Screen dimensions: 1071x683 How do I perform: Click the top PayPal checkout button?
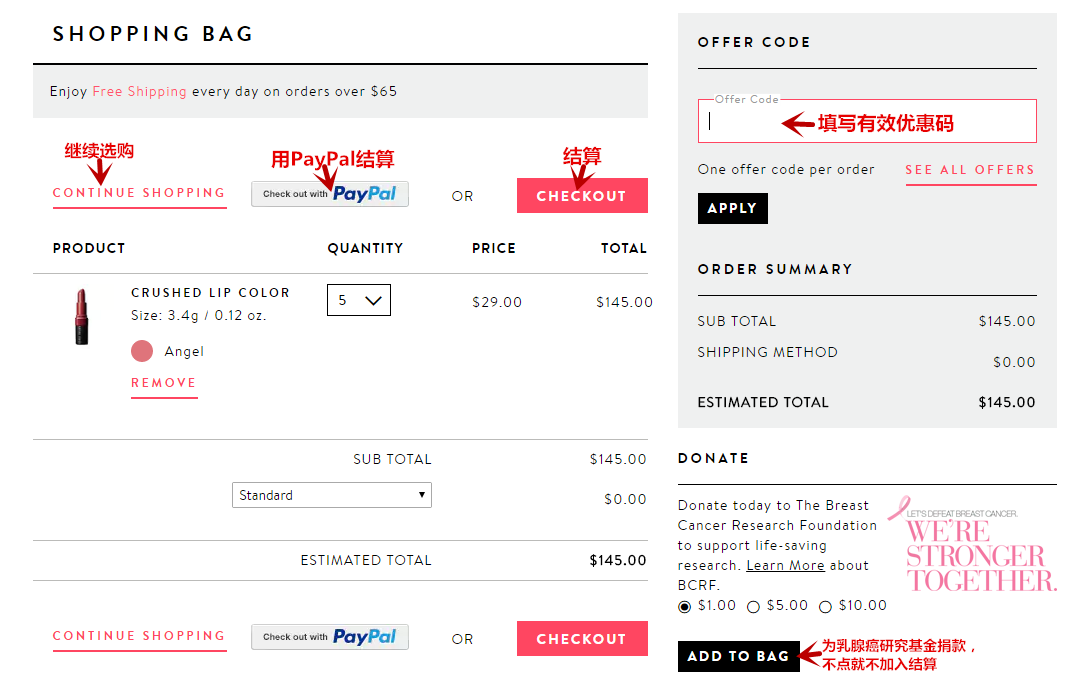point(330,194)
